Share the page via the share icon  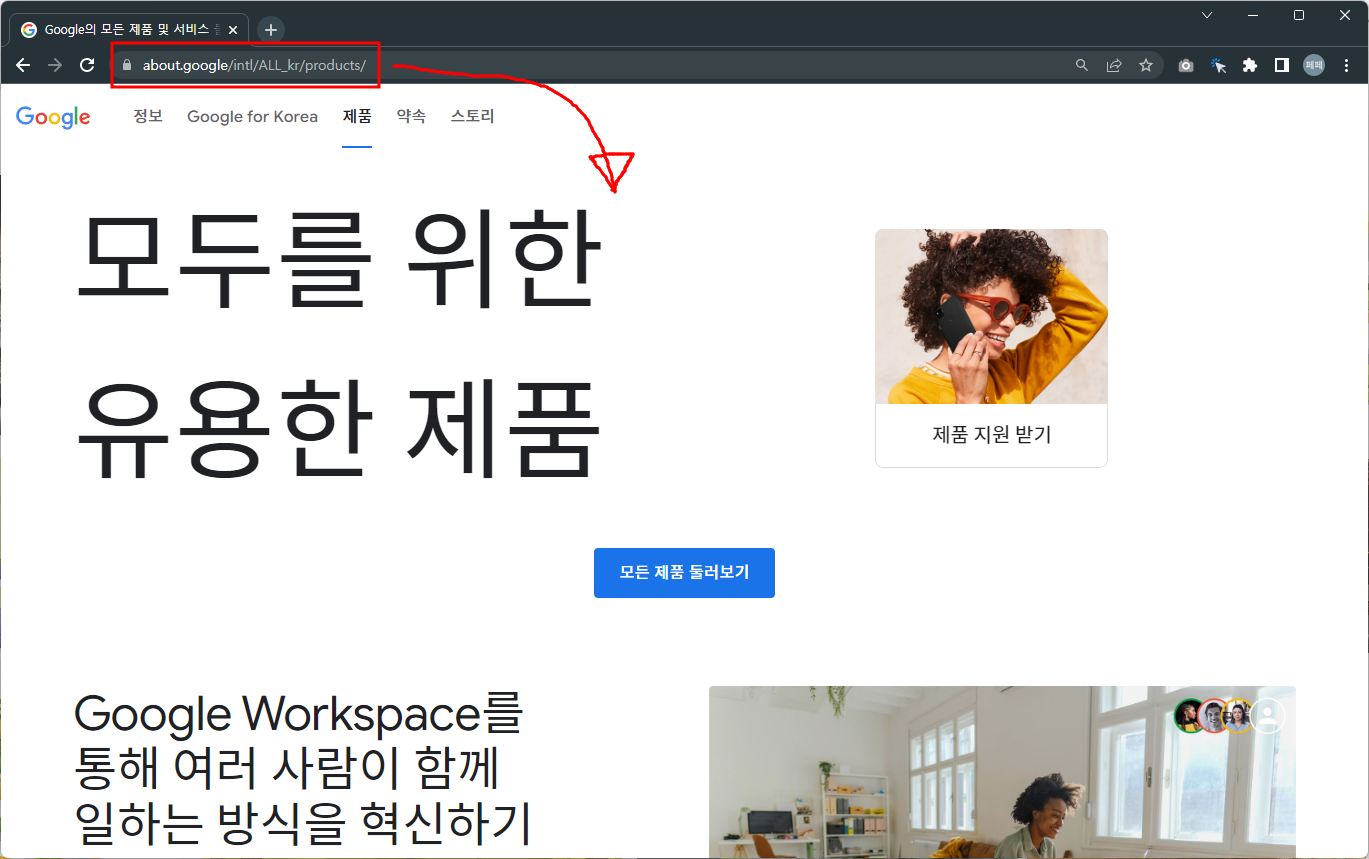(1113, 64)
